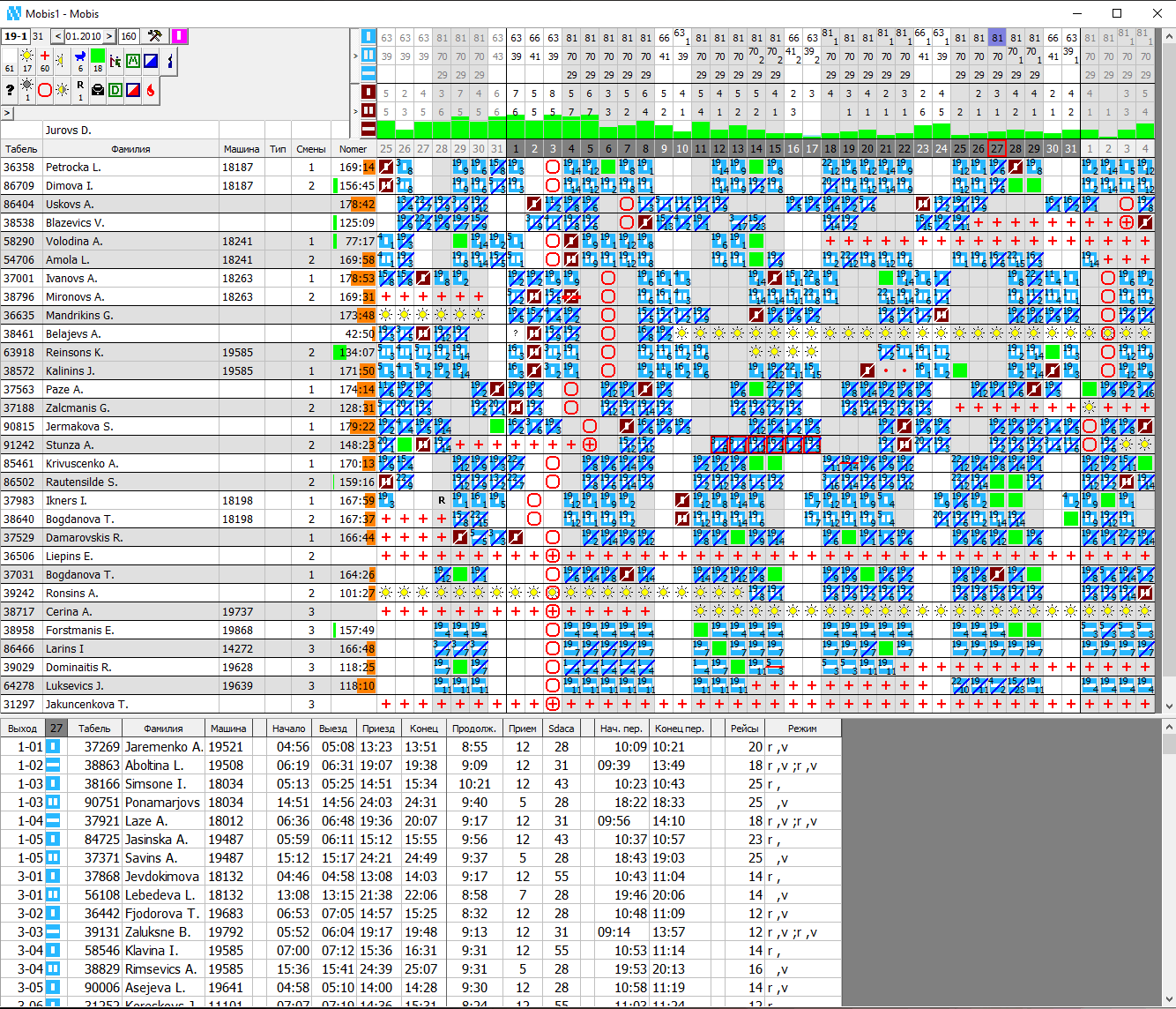
Task: Select the red-blue diagonal square icon
Action: point(133,90)
